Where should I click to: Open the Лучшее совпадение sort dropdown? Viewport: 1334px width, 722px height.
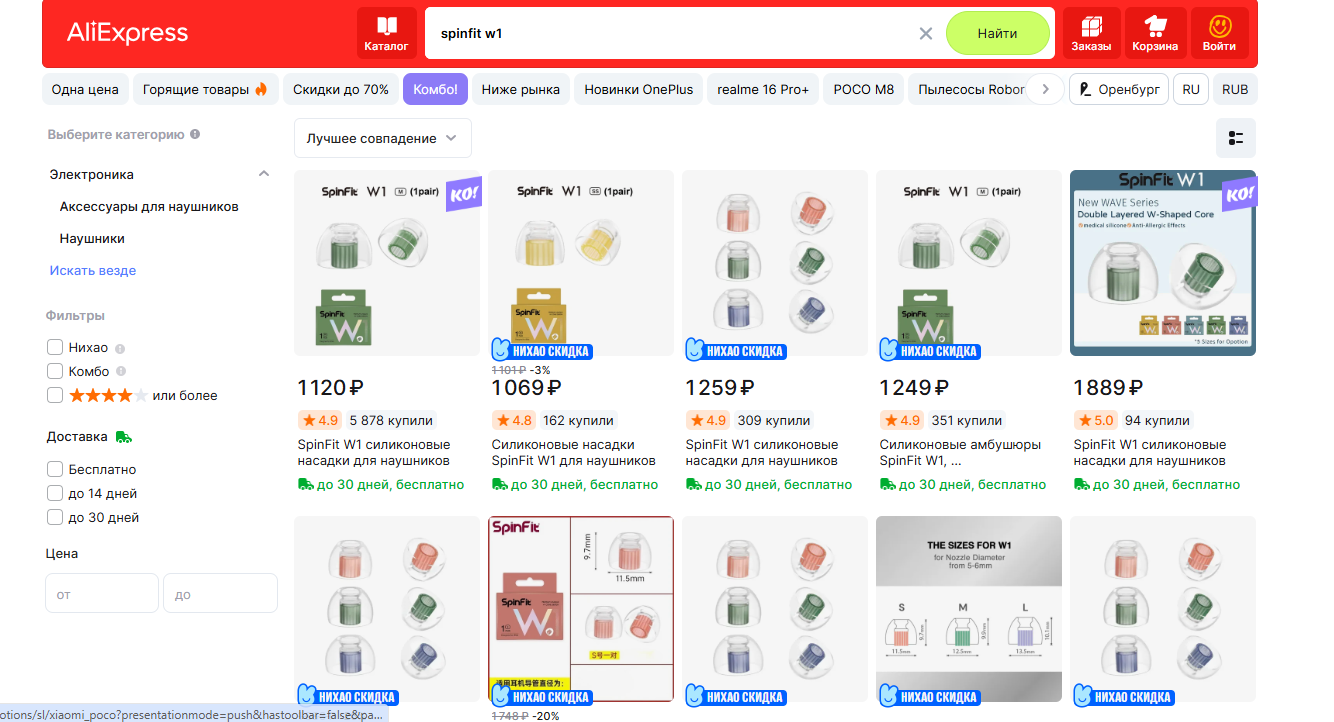383,138
